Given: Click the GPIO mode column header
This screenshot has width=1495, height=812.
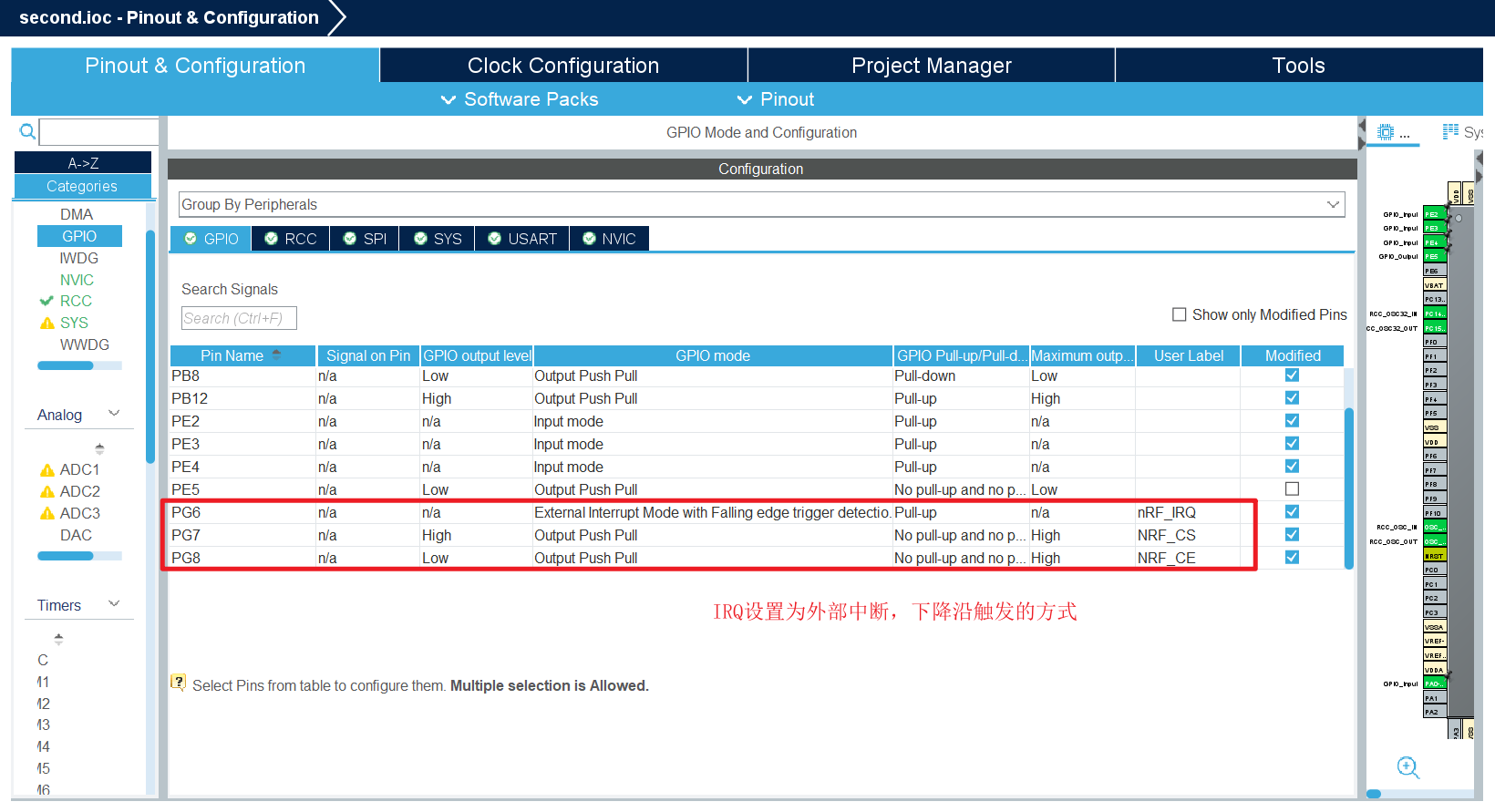Looking at the screenshot, I should (x=713, y=355).
